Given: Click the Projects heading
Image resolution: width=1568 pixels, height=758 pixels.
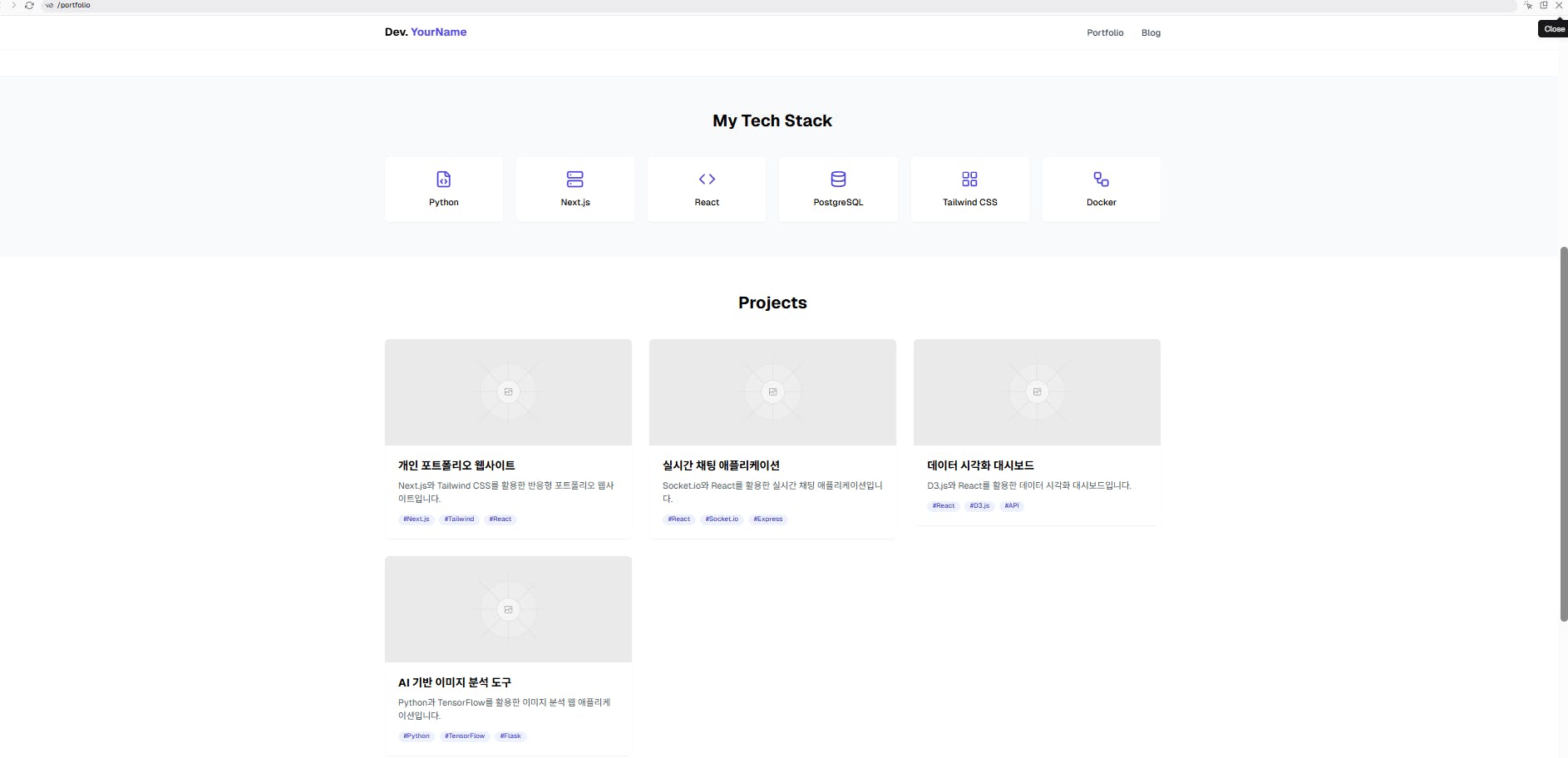Looking at the screenshot, I should click(x=772, y=303).
